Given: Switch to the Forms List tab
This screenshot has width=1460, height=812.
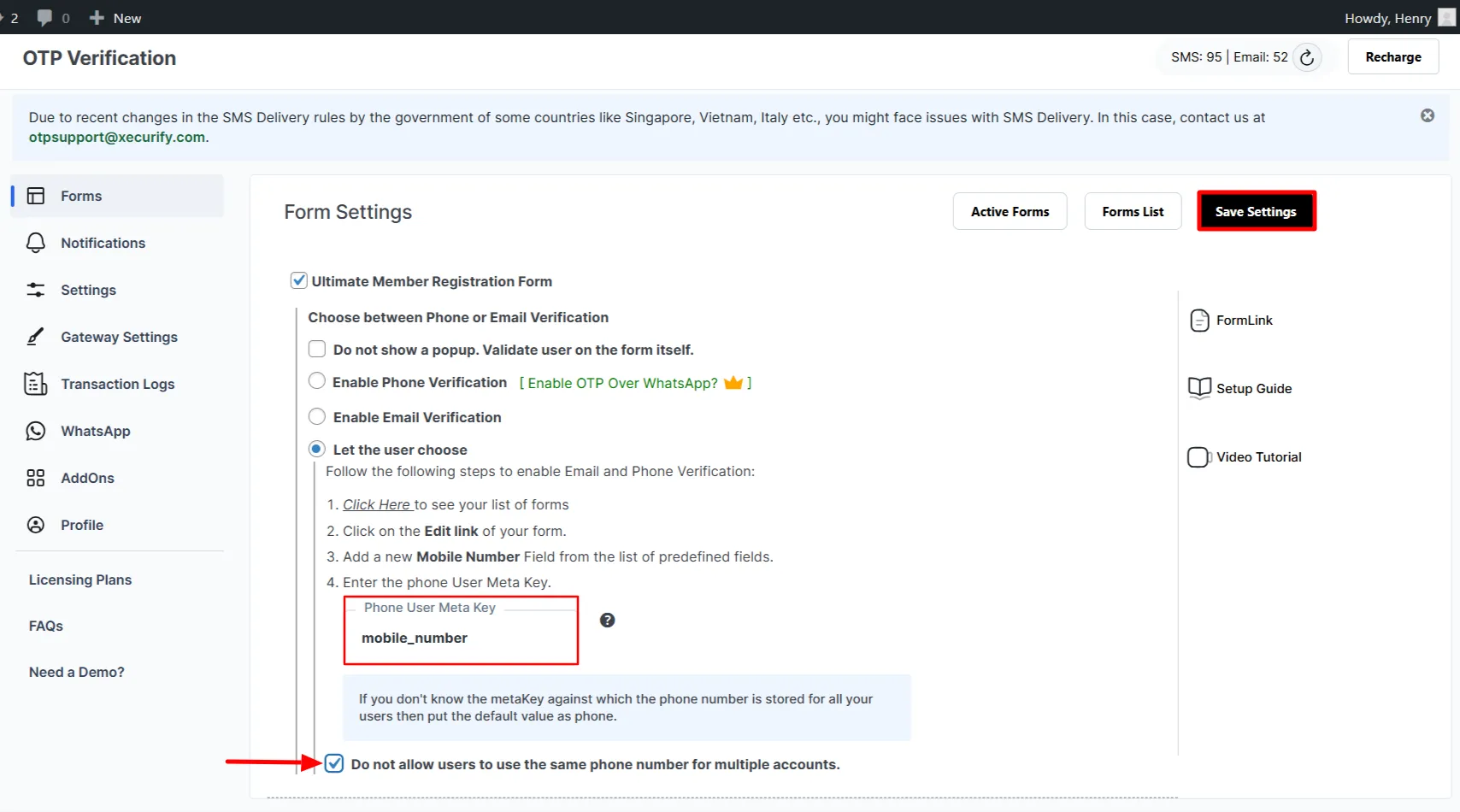Looking at the screenshot, I should coord(1132,211).
